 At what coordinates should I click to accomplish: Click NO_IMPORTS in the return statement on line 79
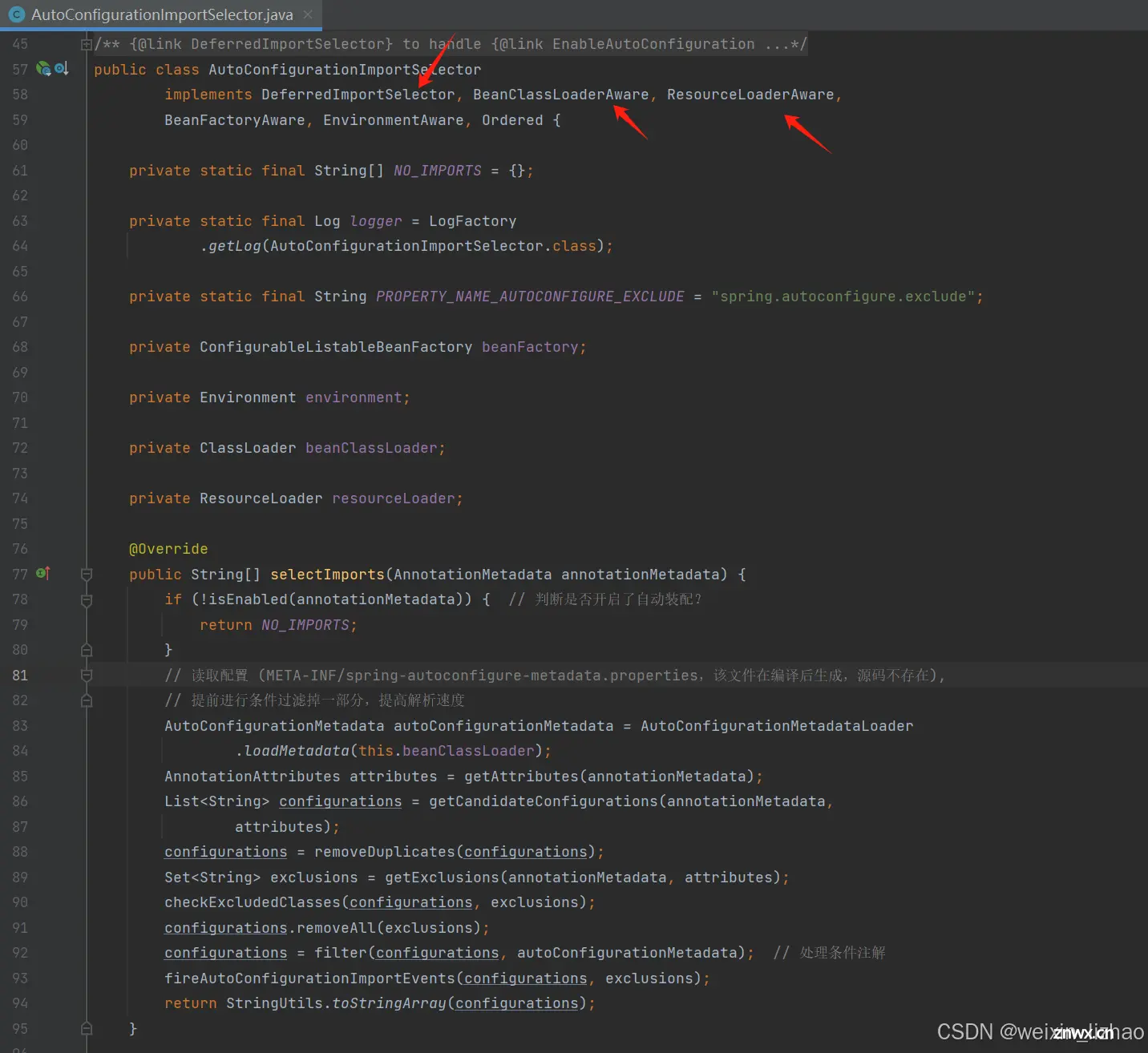tap(305, 625)
